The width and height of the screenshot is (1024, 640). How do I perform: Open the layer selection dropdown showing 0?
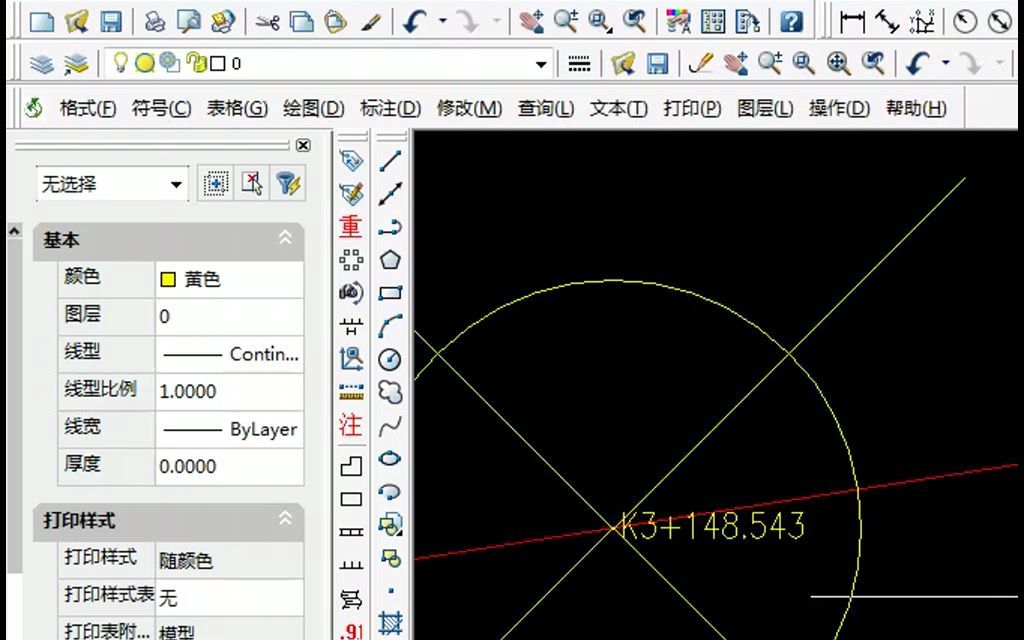(540, 63)
